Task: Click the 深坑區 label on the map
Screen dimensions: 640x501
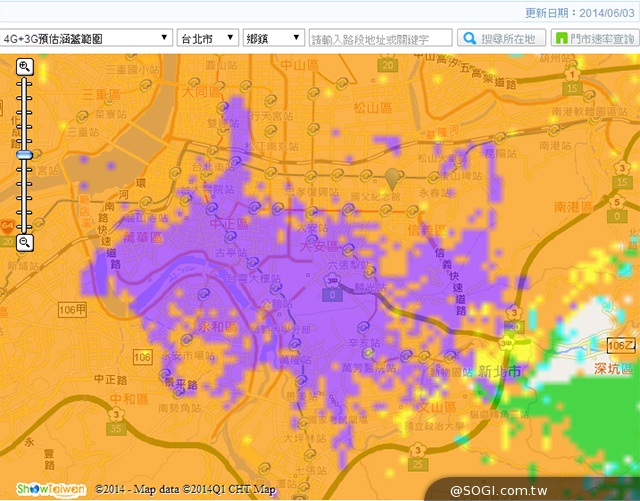Action: [x=612, y=371]
